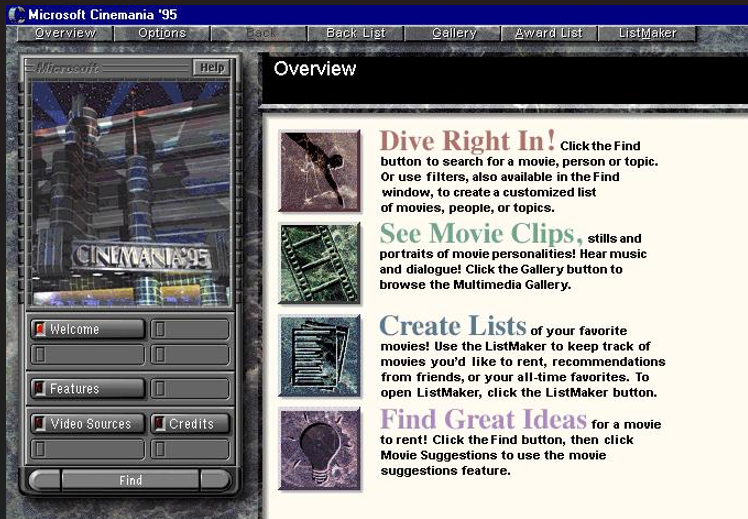This screenshot has width=748, height=519.
Task: Open the Back List menu
Action: [x=356, y=33]
